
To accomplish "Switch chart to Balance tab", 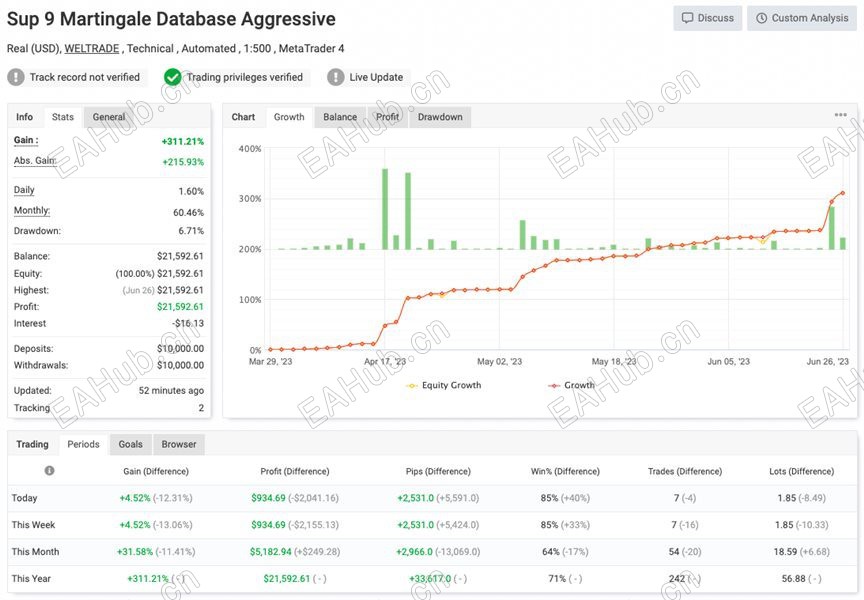I will click(x=340, y=117).
